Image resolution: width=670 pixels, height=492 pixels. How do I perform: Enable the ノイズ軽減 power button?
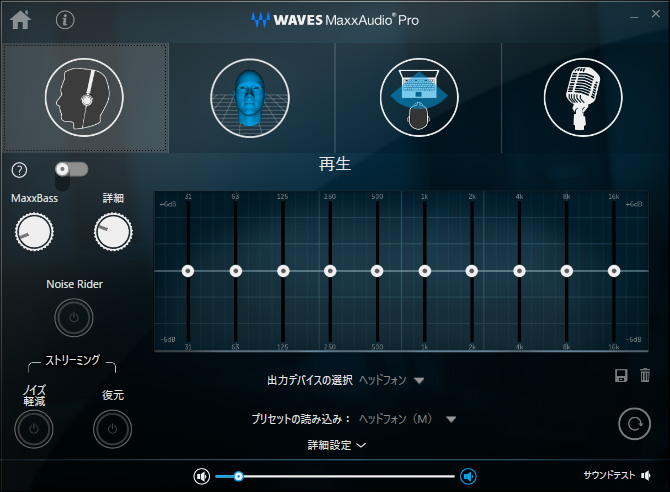pyautogui.click(x=34, y=429)
